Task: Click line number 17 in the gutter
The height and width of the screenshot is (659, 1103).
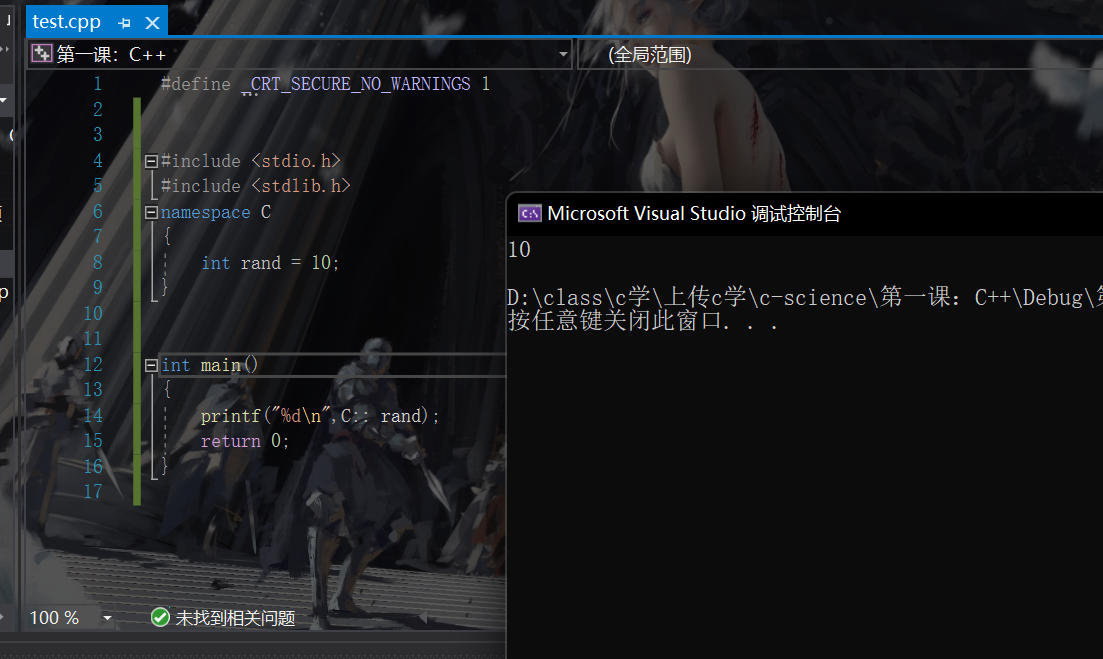Action: pyautogui.click(x=93, y=492)
